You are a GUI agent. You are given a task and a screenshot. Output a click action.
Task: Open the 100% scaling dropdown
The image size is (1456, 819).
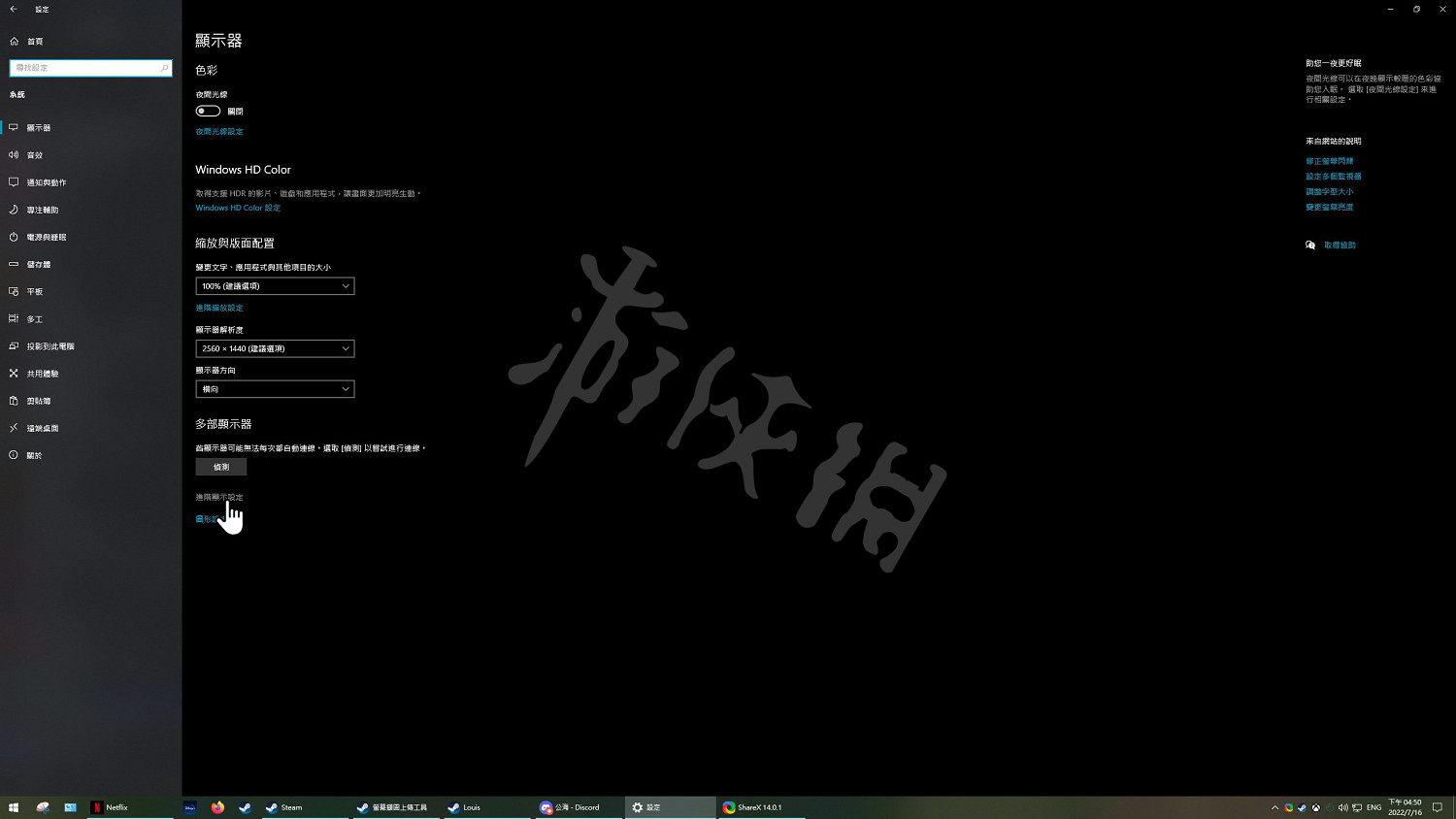pyautogui.click(x=275, y=285)
